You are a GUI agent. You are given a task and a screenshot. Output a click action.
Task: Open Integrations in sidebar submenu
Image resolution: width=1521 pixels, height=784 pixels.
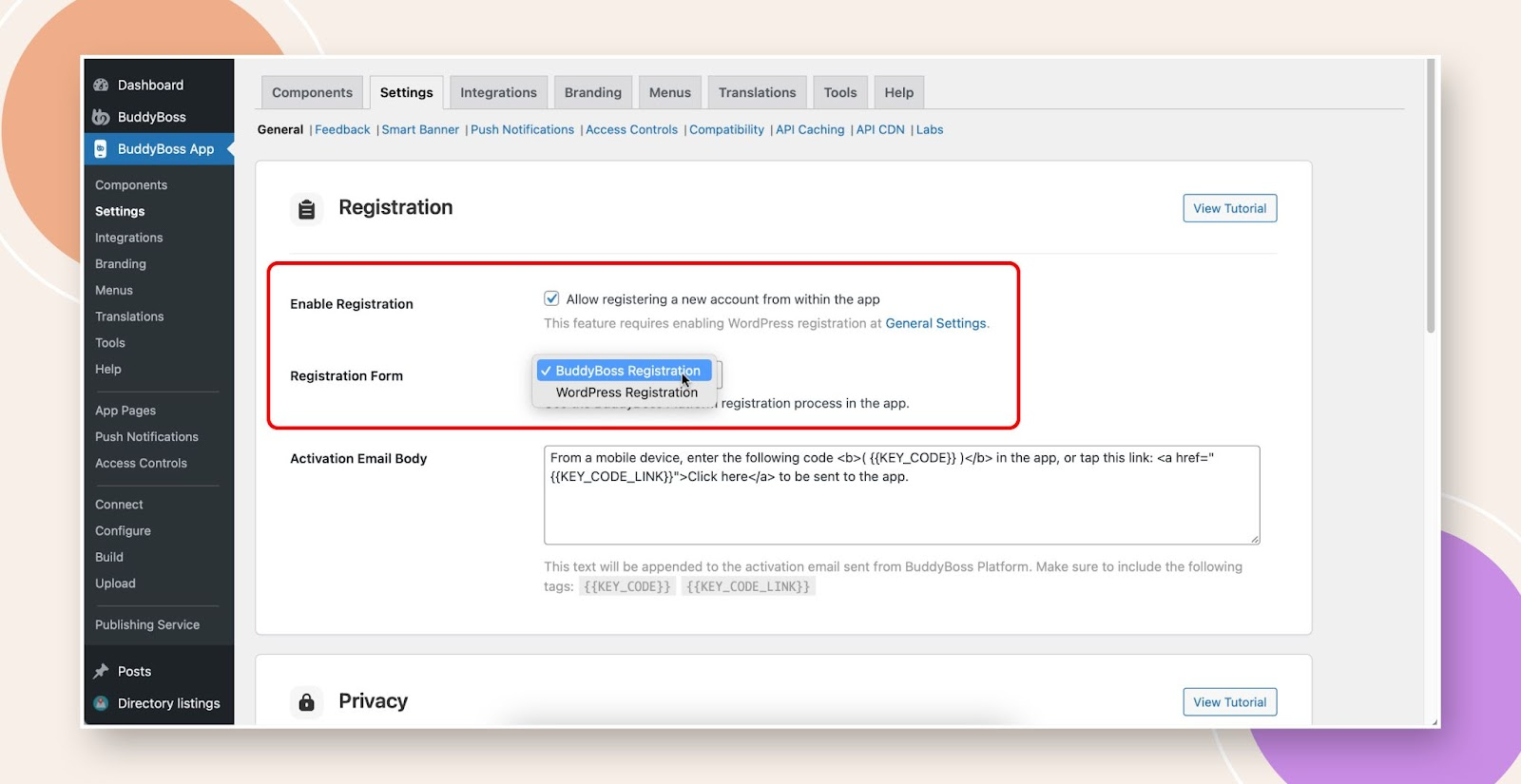click(128, 238)
